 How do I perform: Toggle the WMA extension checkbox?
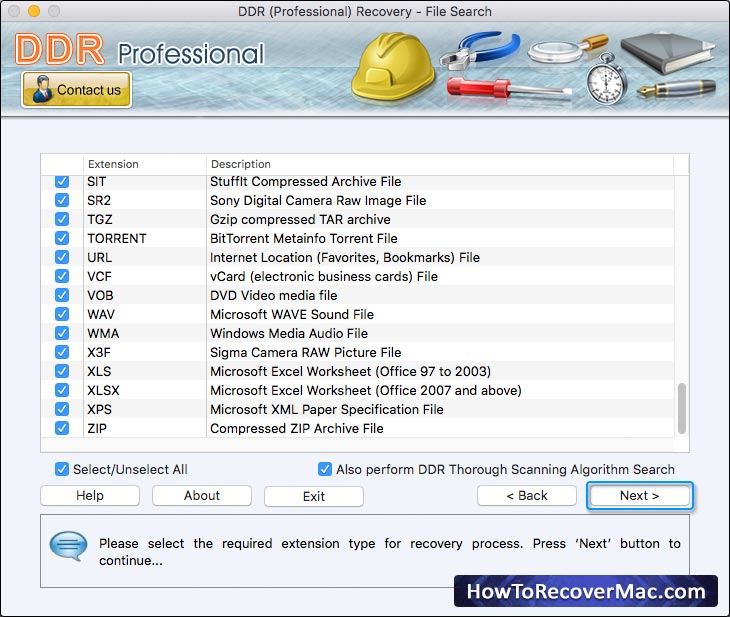62,333
